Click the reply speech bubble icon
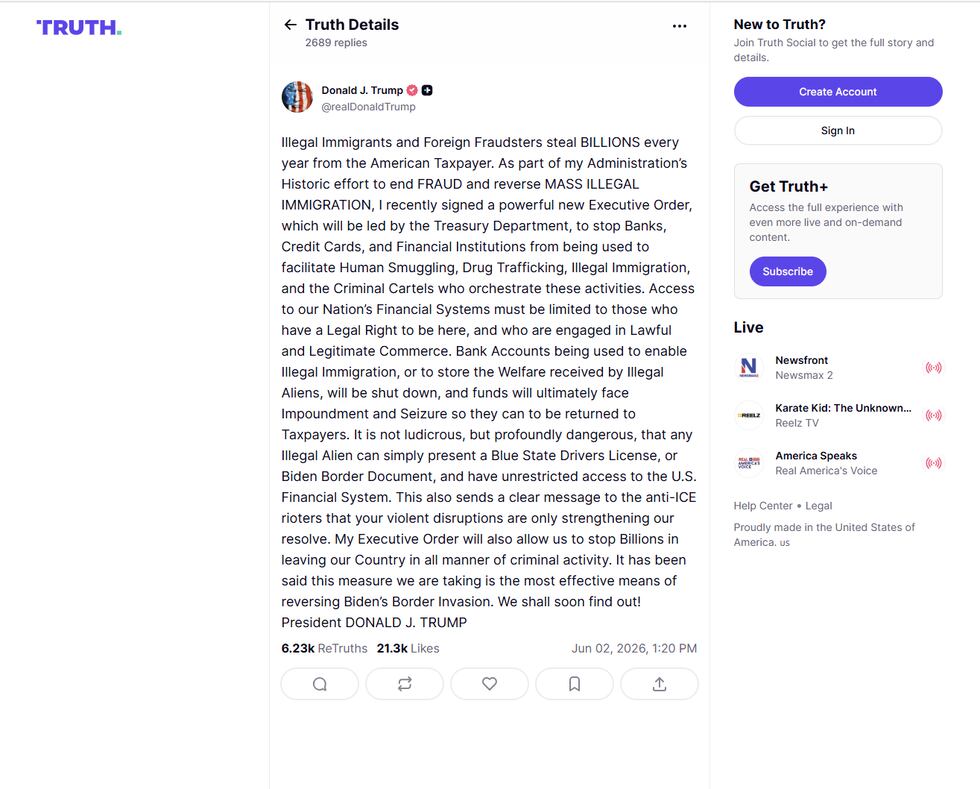Viewport: 980px width, 789px height. point(320,684)
